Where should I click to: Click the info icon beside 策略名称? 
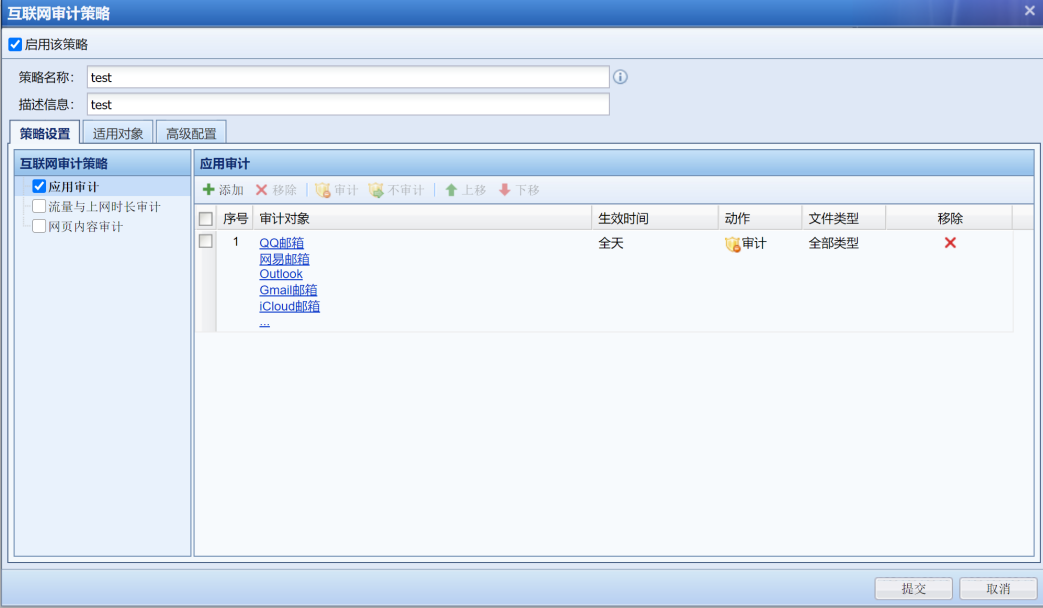tap(620, 77)
